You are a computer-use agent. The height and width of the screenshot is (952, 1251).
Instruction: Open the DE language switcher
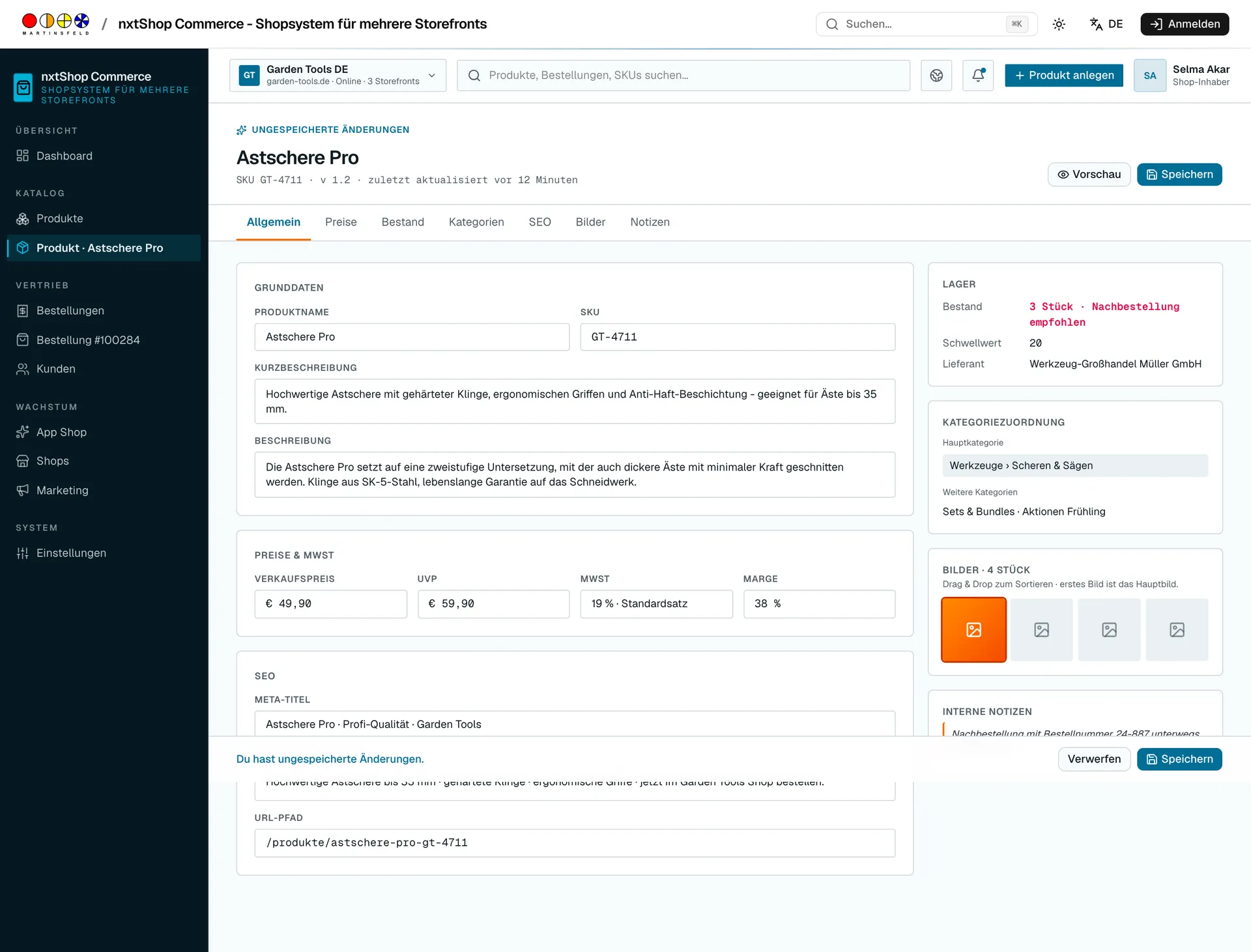coord(1106,24)
